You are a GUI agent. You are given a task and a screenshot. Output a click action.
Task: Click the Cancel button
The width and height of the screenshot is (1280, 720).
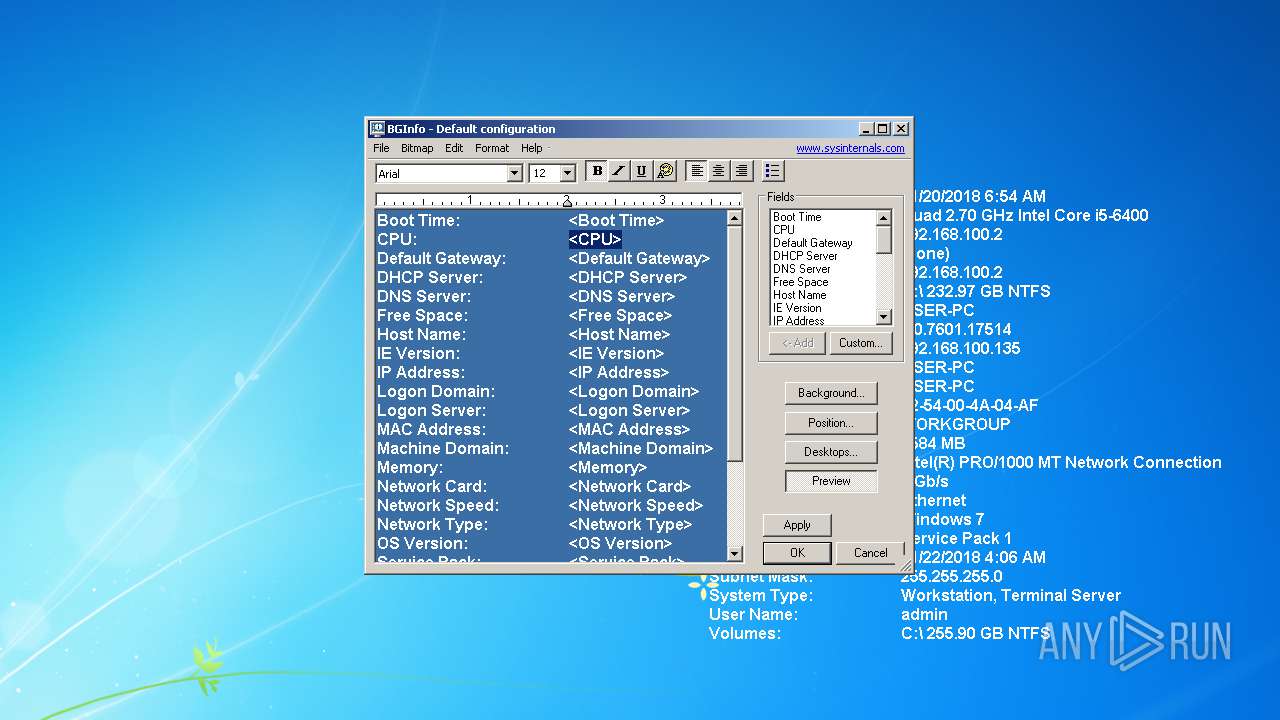[x=870, y=552]
